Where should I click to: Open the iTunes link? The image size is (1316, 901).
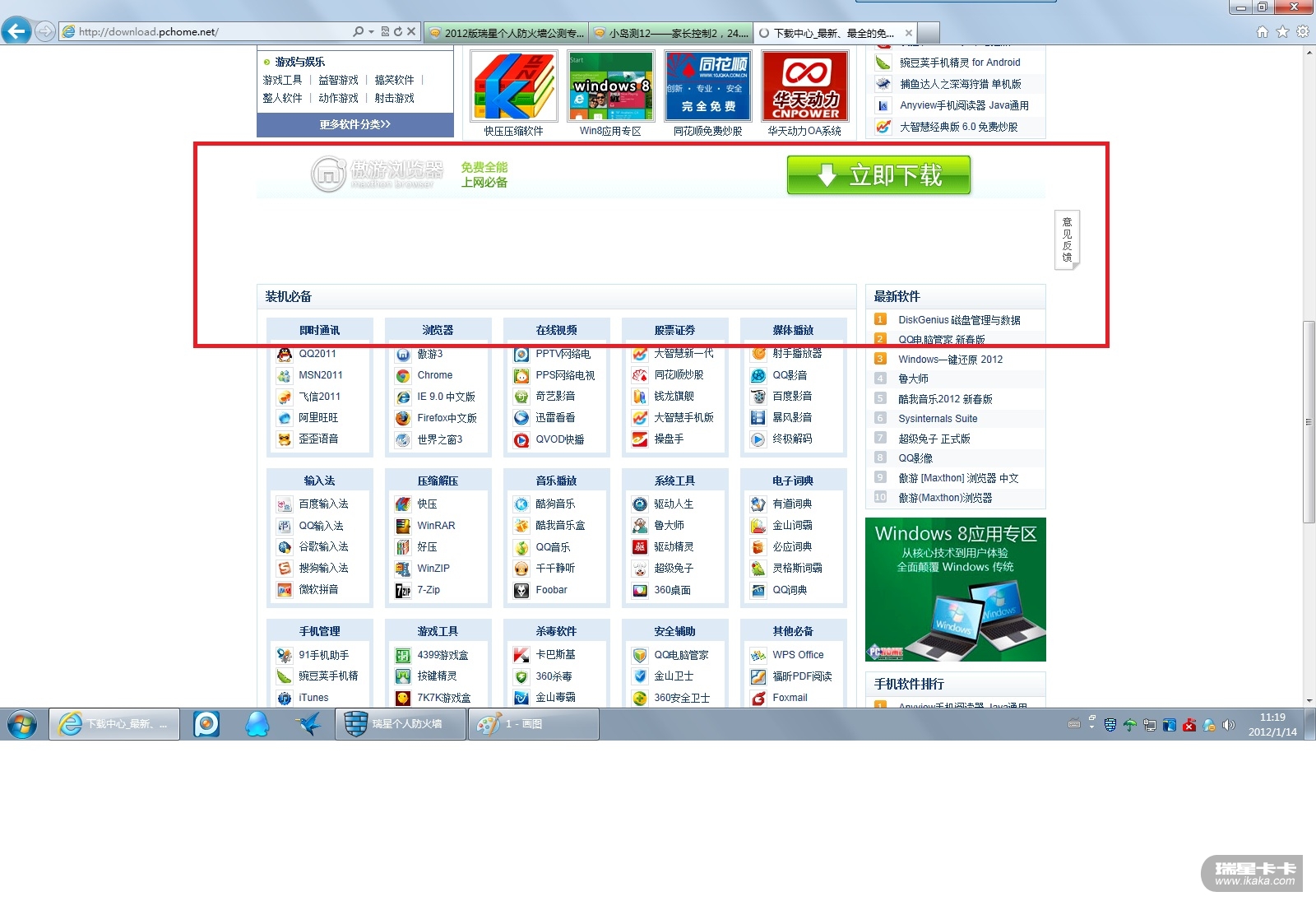(x=313, y=698)
